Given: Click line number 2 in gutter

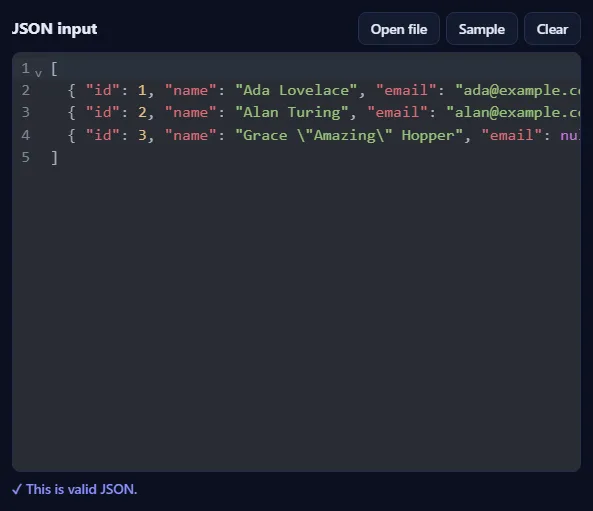Looking at the screenshot, I should click(25, 90).
